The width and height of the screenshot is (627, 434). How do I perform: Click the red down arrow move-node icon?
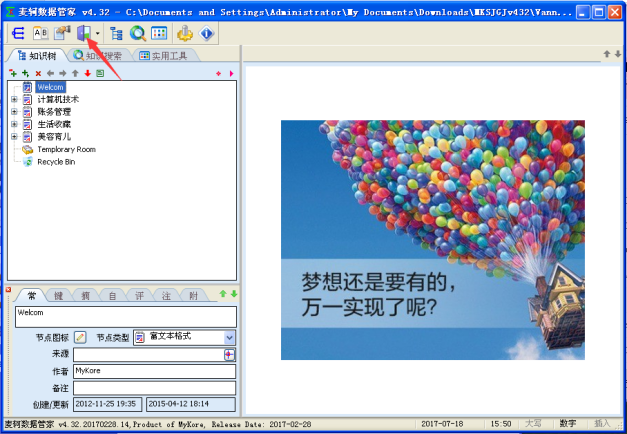point(88,73)
